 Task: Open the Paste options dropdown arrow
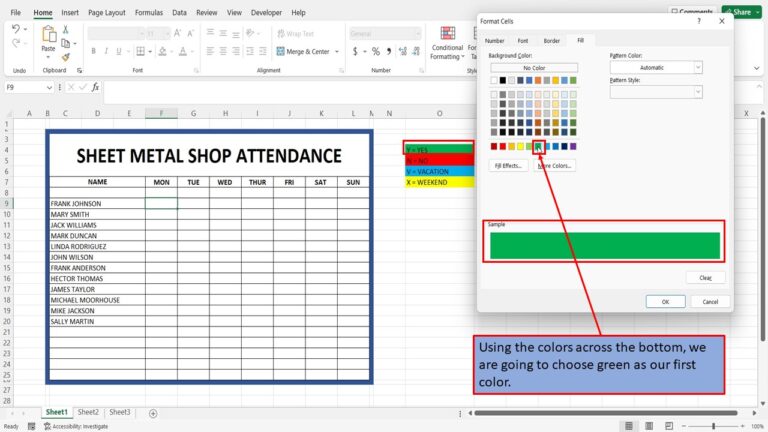pos(48,57)
